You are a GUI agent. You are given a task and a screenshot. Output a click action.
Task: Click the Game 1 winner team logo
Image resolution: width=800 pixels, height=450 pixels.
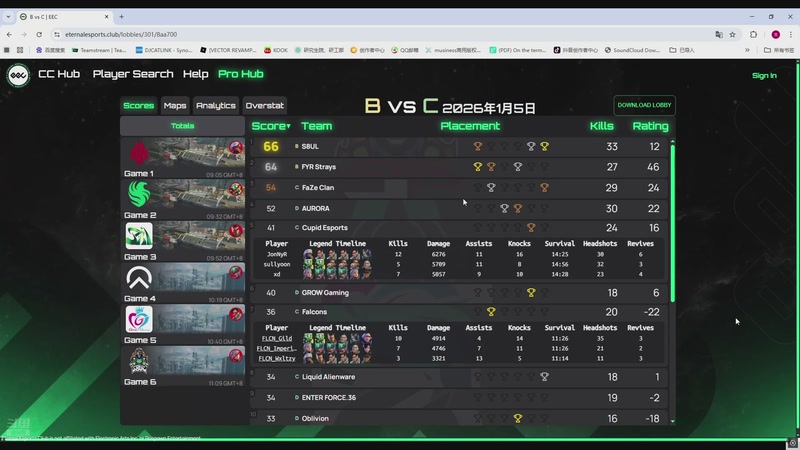point(139,153)
